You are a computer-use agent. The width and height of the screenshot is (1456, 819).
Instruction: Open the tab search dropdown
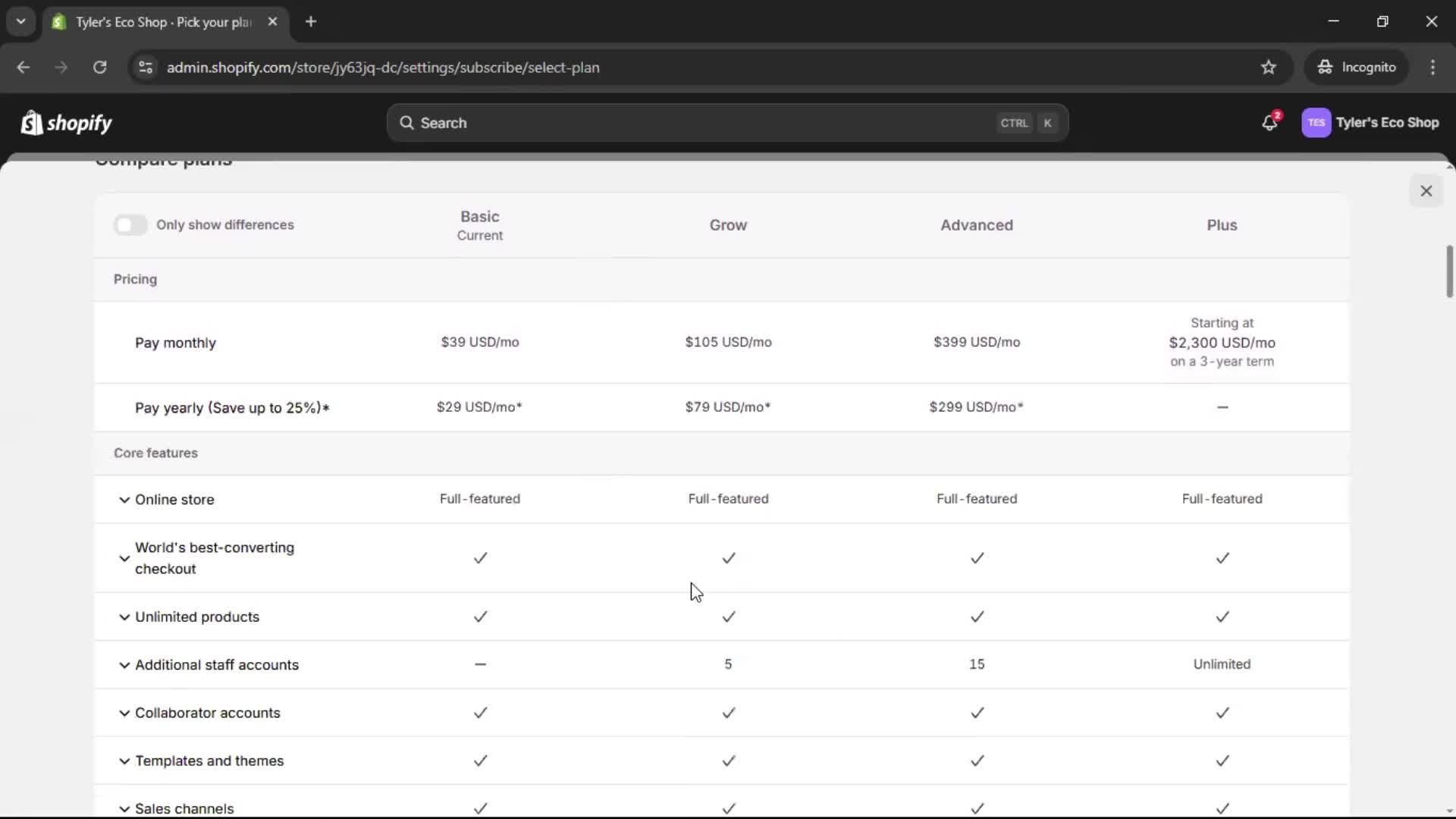point(20,21)
